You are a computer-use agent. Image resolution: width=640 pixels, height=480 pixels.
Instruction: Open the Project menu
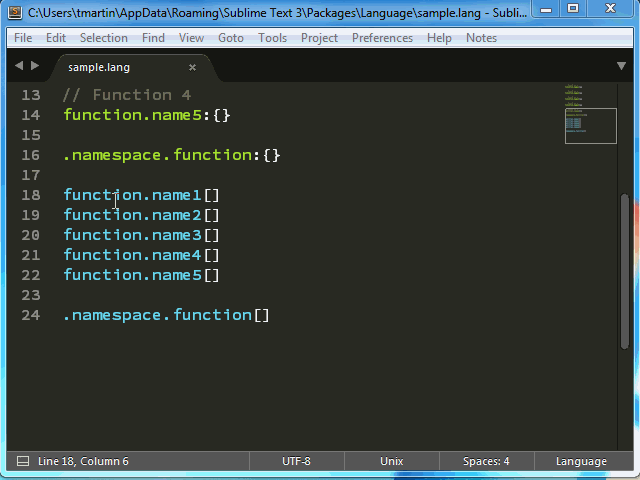point(319,38)
